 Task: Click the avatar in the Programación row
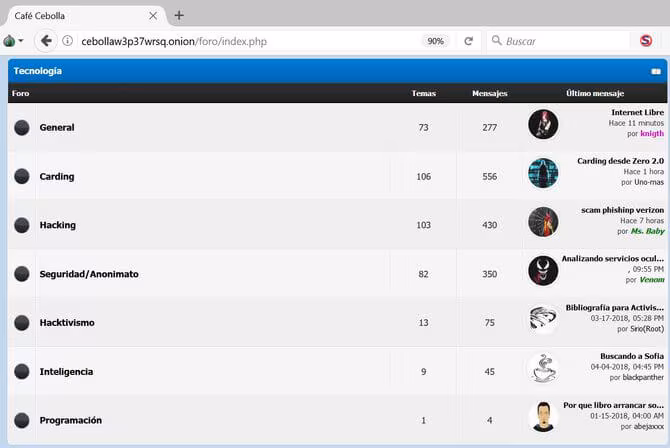click(x=543, y=417)
